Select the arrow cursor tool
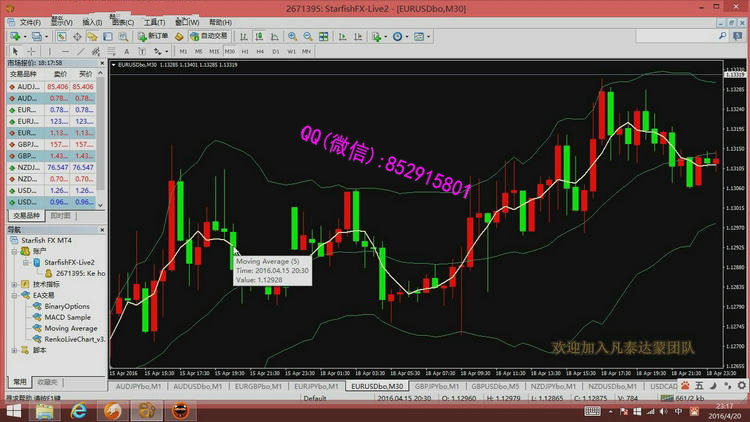Image resolution: width=750 pixels, height=422 pixels. click(13, 51)
